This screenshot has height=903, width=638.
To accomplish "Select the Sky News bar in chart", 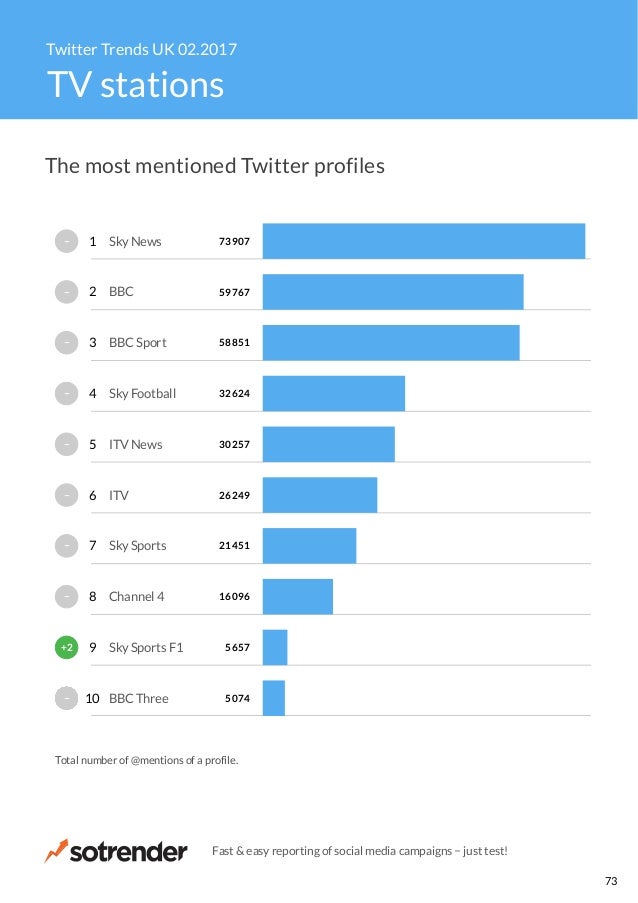I will click(424, 241).
